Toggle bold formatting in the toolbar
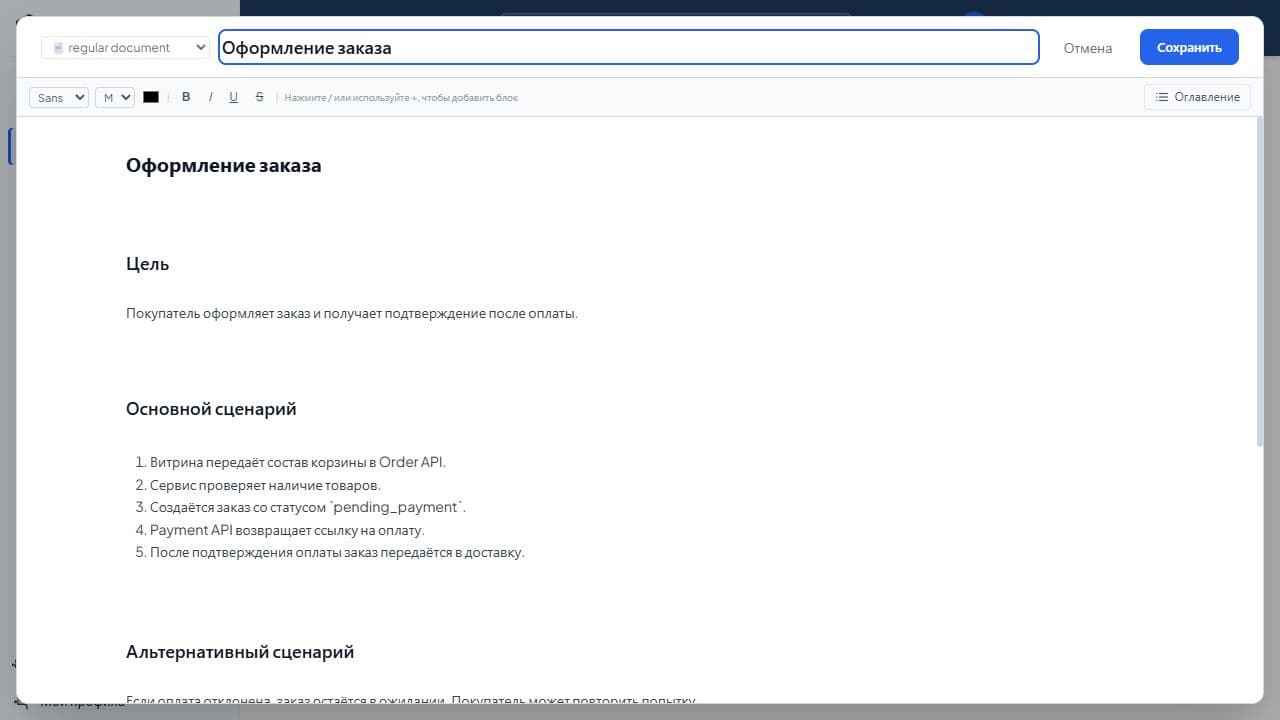This screenshot has width=1280, height=720. tap(186, 97)
